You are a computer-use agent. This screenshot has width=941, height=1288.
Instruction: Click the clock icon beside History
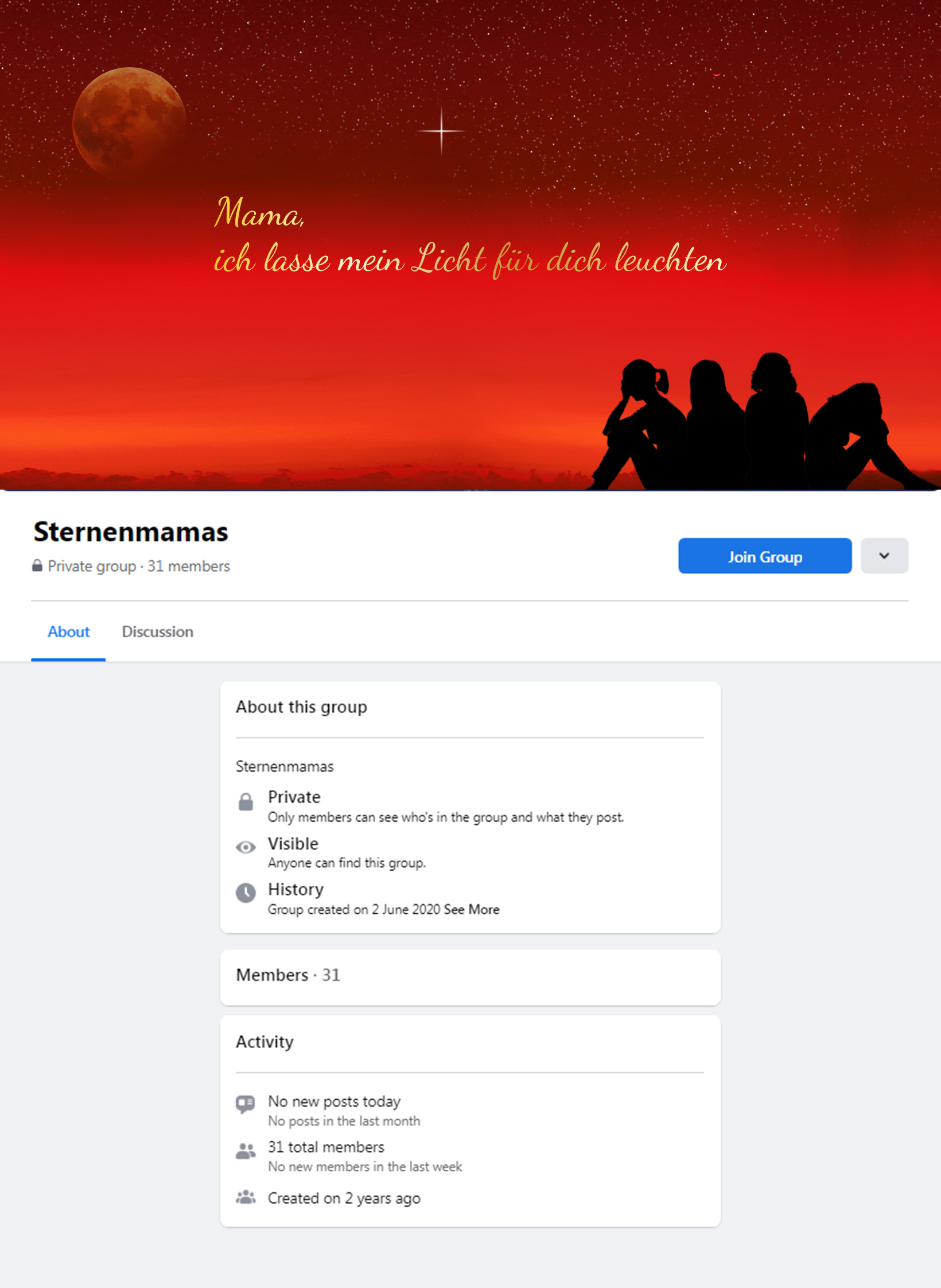(x=246, y=893)
